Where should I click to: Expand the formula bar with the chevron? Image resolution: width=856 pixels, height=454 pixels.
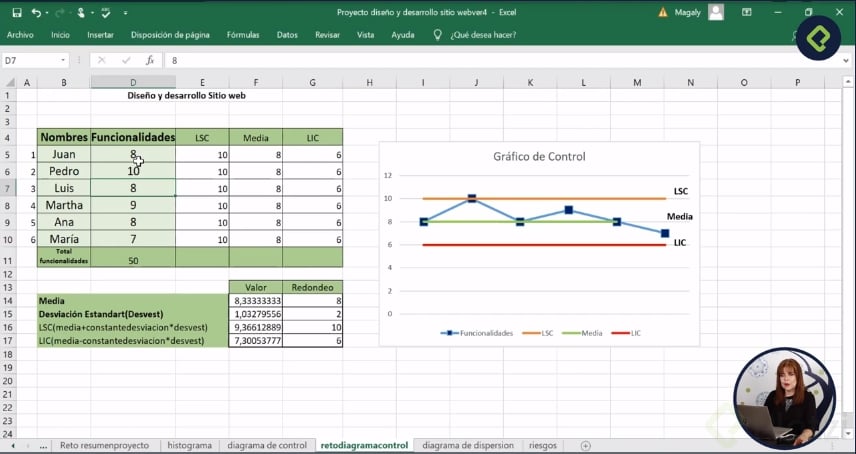click(846, 61)
